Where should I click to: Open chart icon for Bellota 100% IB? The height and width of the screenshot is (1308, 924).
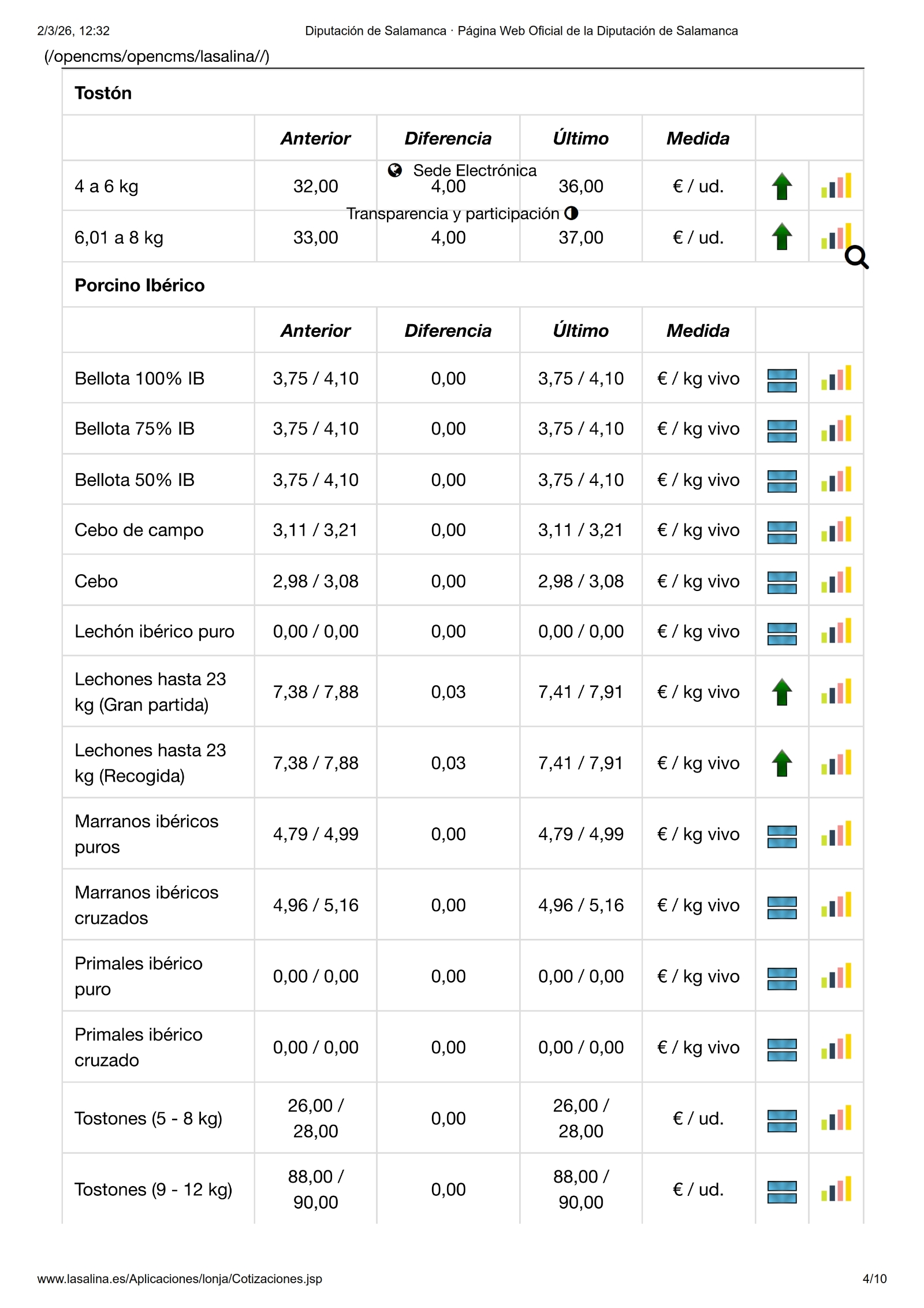click(836, 378)
